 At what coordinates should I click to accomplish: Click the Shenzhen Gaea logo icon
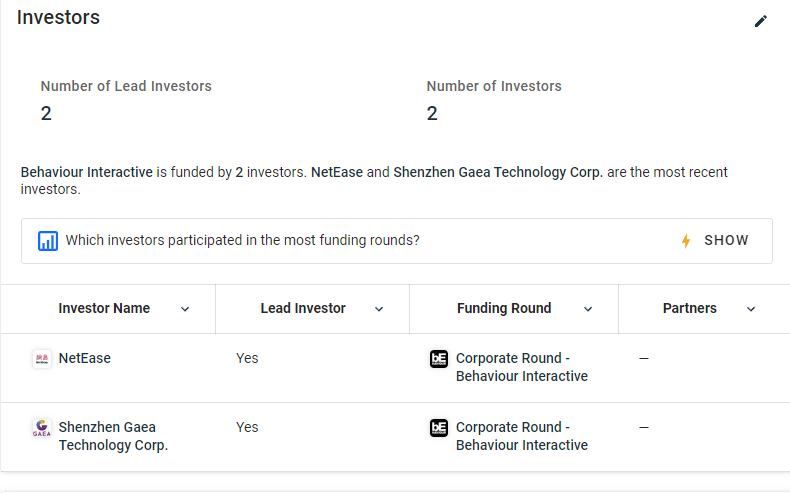pyautogui.click(x=42, y=428)
